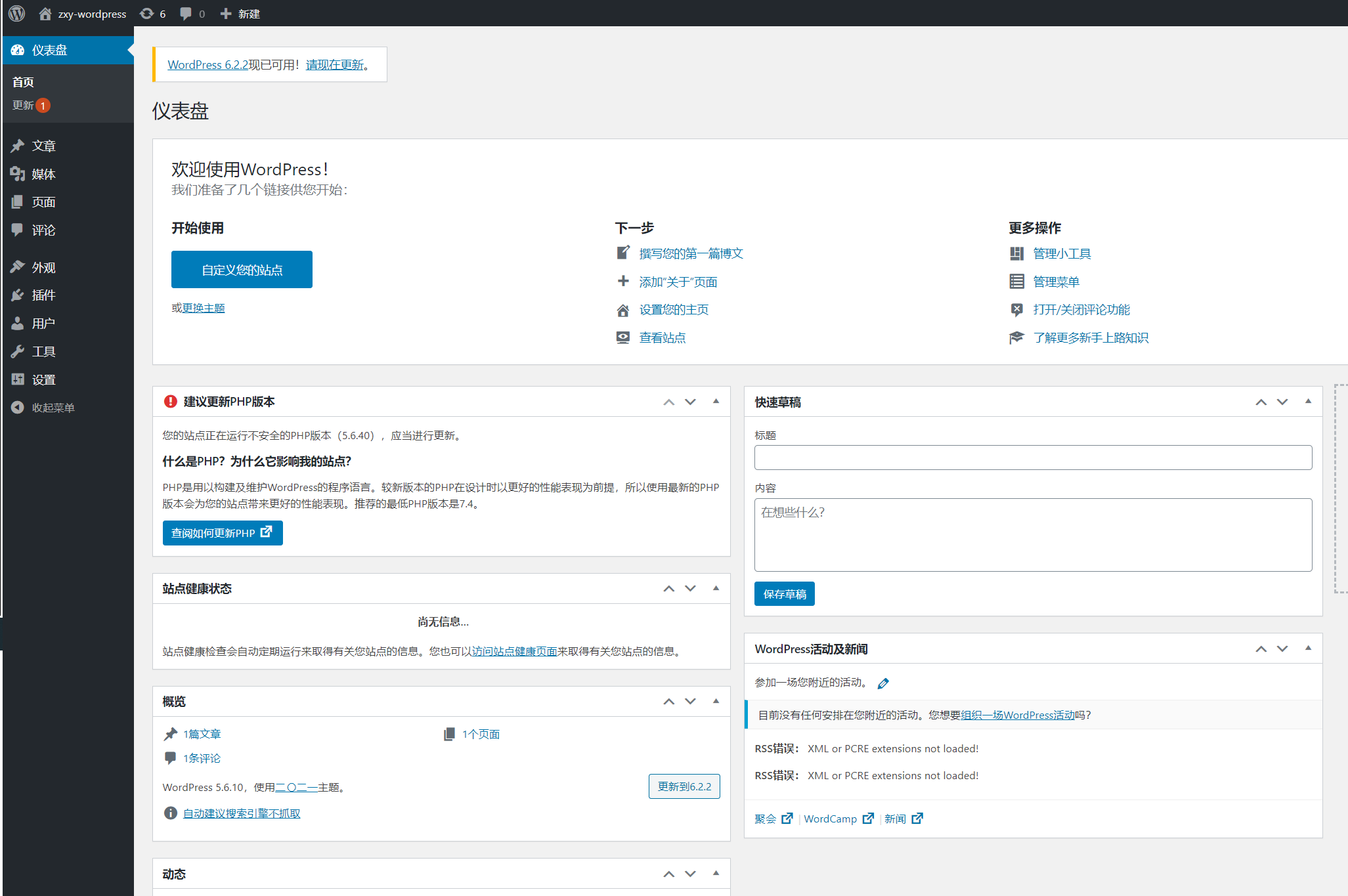1348x896 pixels.
Task: Click the WordPress logo in admin bar
Action: pyautogui.click(x=17, y=13)
